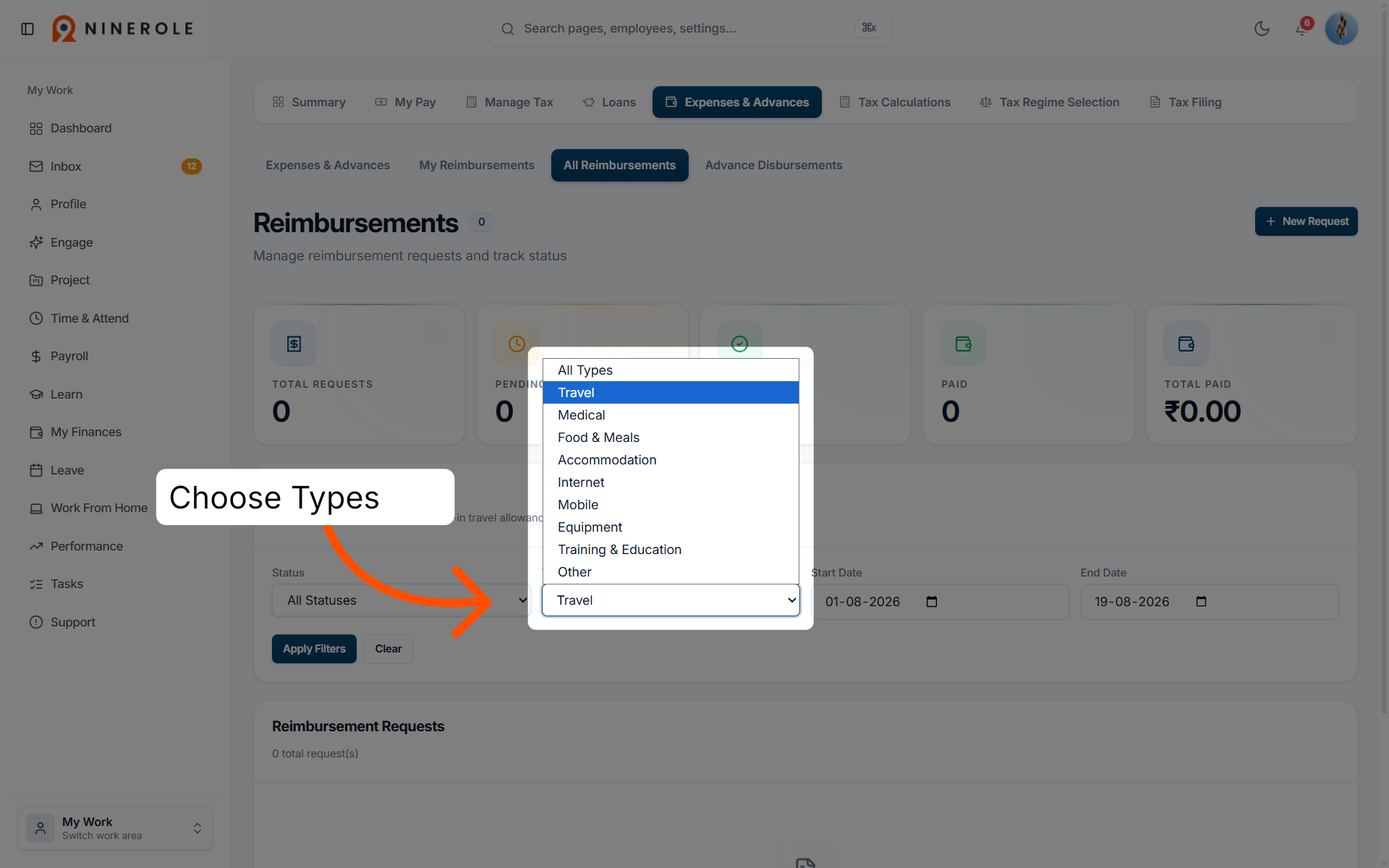Open Project in the sidebar
Screen dimensions: 1389x868
(115, 280)
